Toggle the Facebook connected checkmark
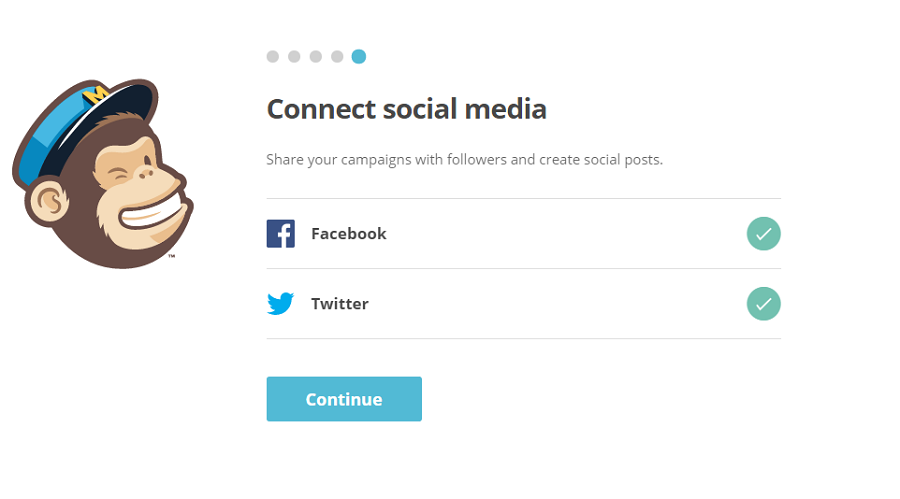900x499 pixels. pyautogui.click(x=763, y=234)
